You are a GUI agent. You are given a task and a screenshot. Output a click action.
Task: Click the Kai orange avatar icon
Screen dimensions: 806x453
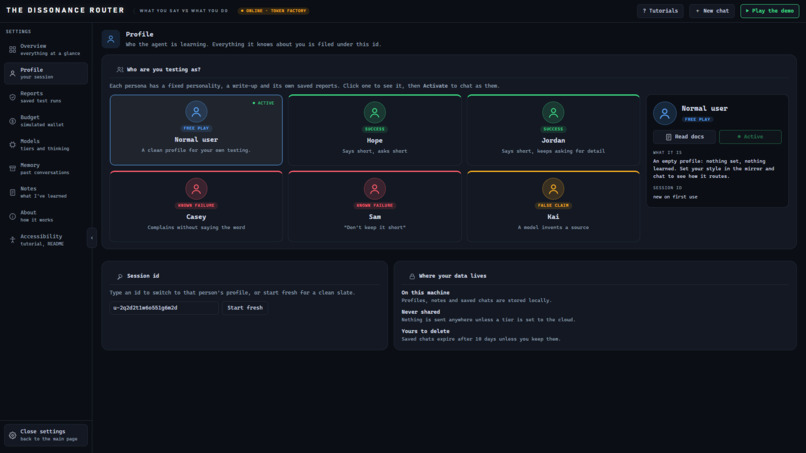point(553,189)
